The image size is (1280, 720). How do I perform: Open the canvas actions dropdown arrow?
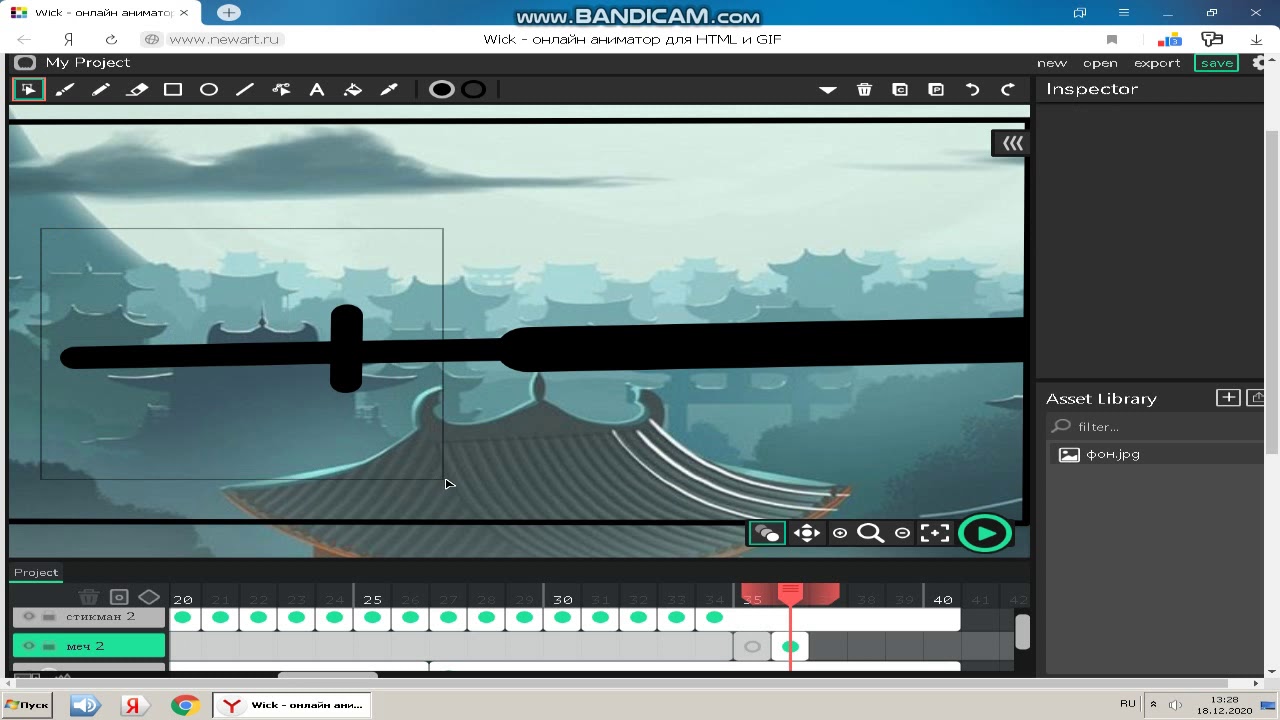[828, 89]
